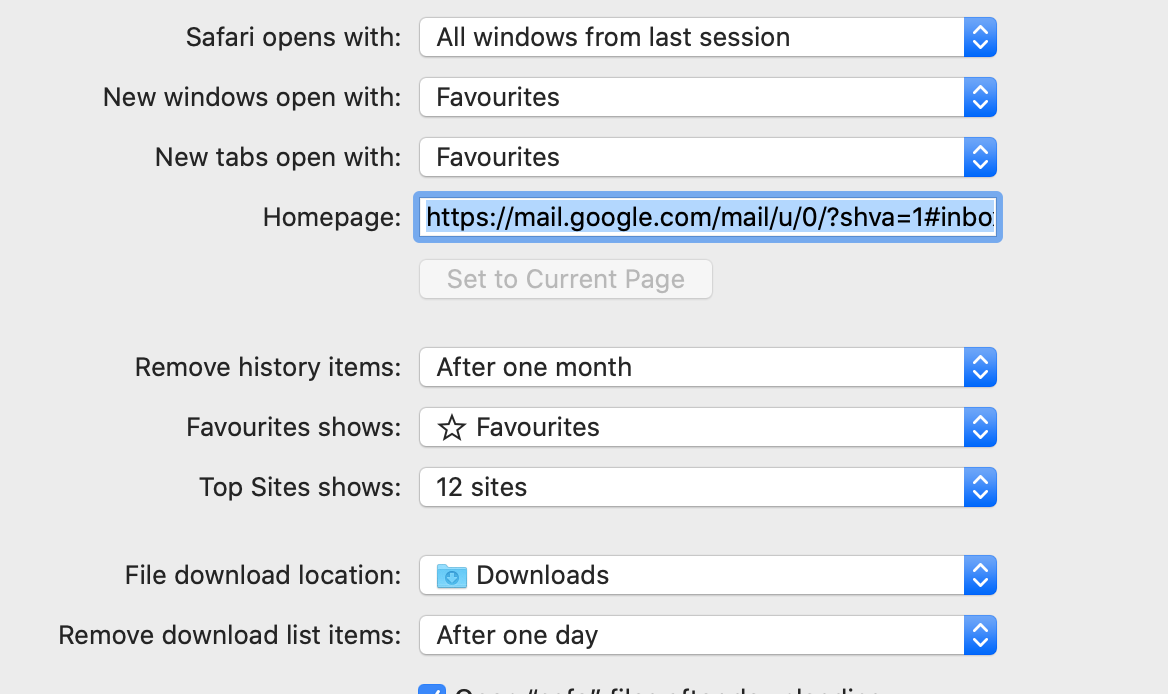Click the Homepage: label text
This screenshot has height=694, width=1168.
coord(331,218)
